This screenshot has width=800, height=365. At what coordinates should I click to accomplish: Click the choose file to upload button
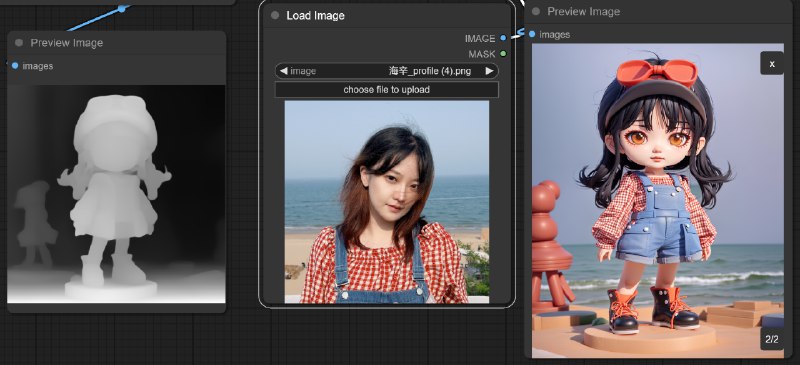click(387, 90)
